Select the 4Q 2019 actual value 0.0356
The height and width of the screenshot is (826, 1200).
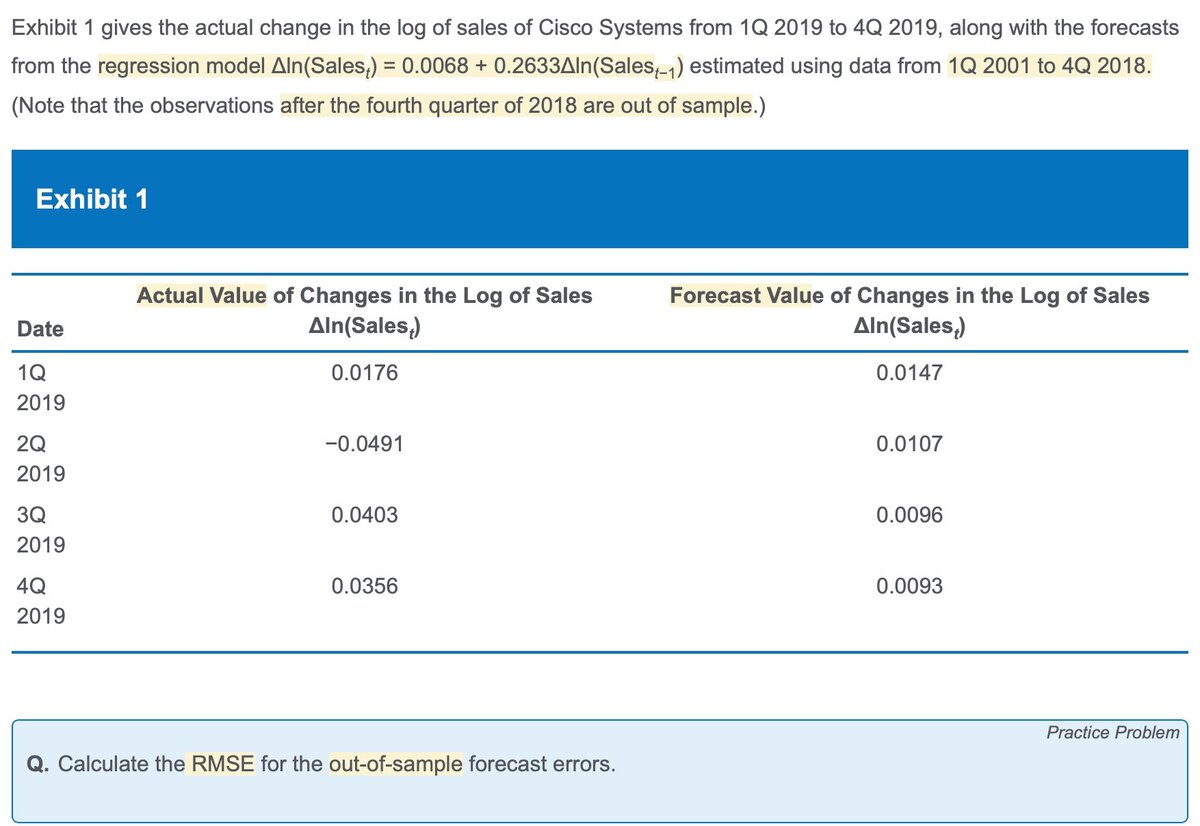coord(364,586)
